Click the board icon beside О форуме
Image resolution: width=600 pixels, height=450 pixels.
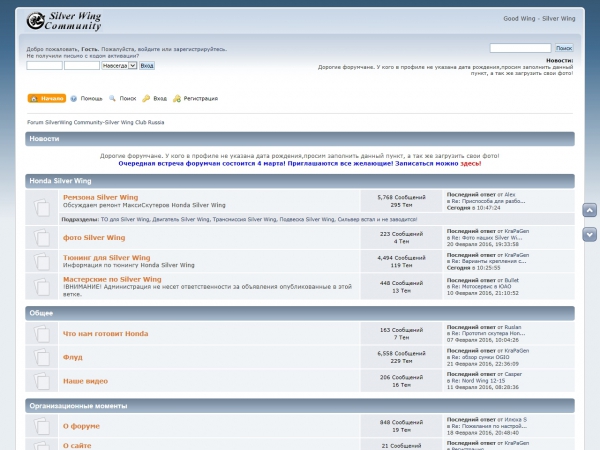[x=42, y=426]
